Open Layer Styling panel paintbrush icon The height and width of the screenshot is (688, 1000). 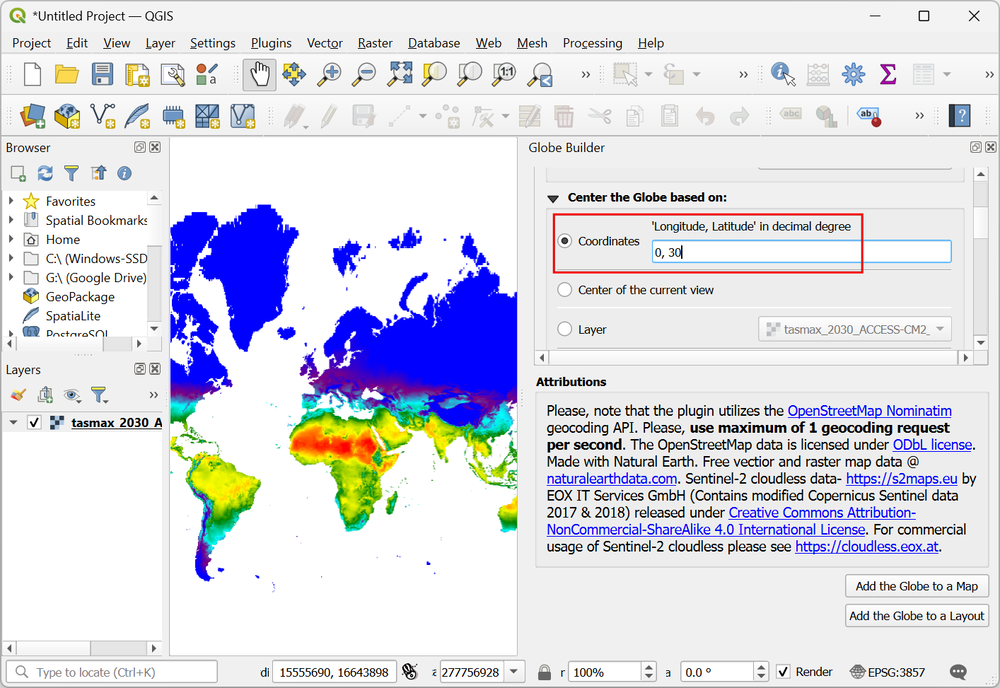click(x=18, y=395)
